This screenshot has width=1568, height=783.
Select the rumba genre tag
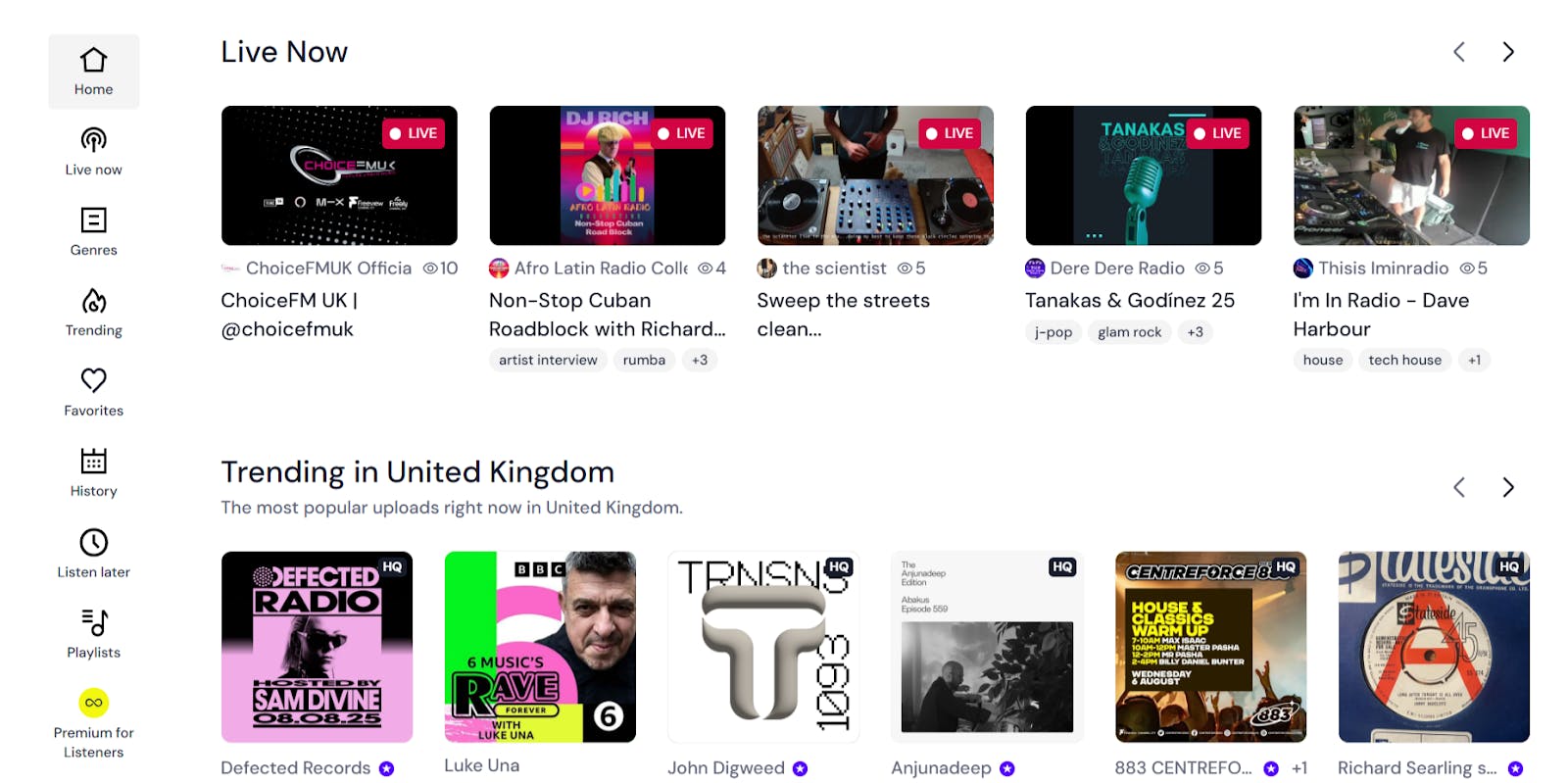pyautogui.click(x=644, y=360)
